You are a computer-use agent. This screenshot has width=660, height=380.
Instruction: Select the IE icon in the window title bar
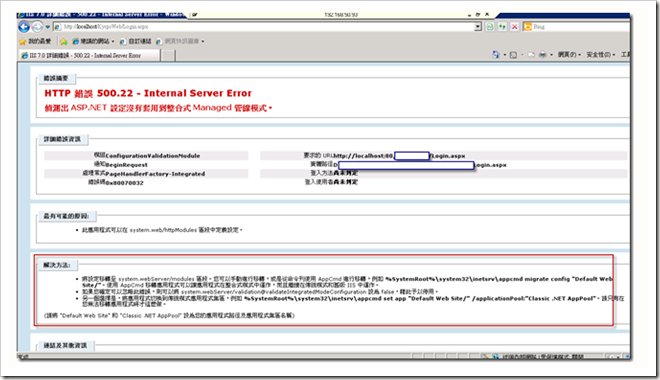pos(21,15)
